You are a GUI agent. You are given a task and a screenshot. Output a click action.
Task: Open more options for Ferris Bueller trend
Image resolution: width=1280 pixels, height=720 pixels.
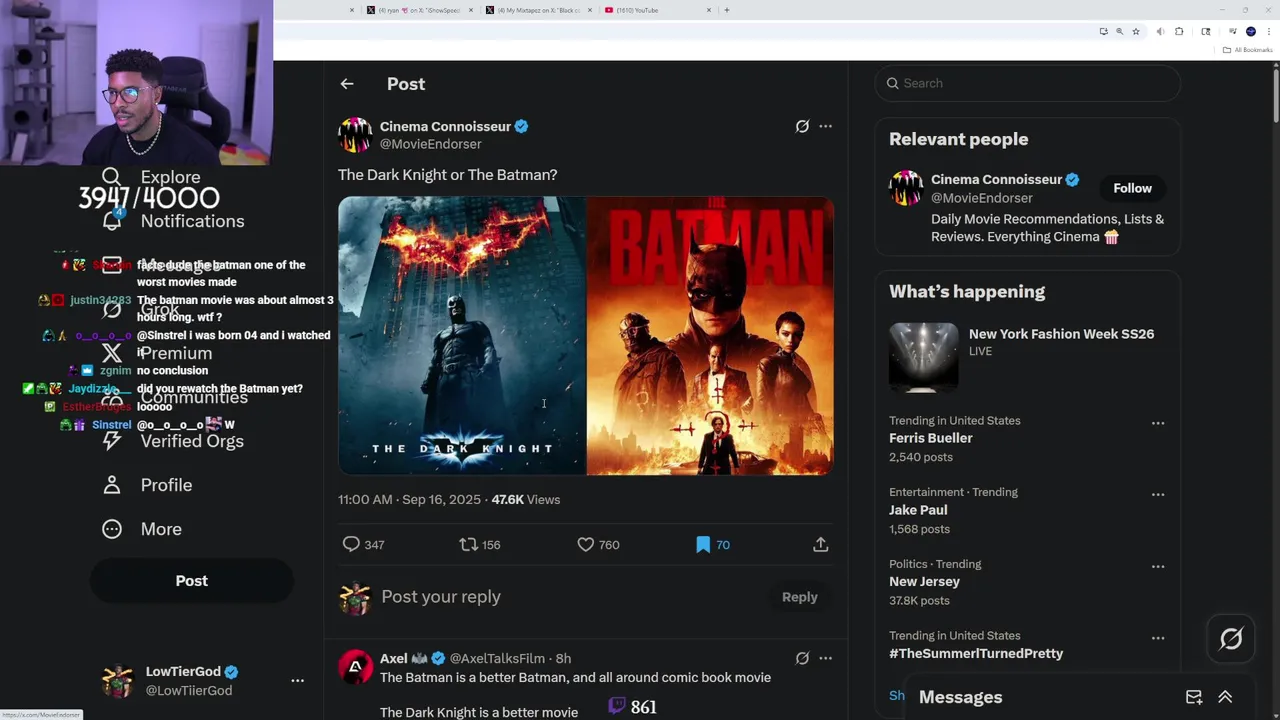click(x=1158, y=423)
